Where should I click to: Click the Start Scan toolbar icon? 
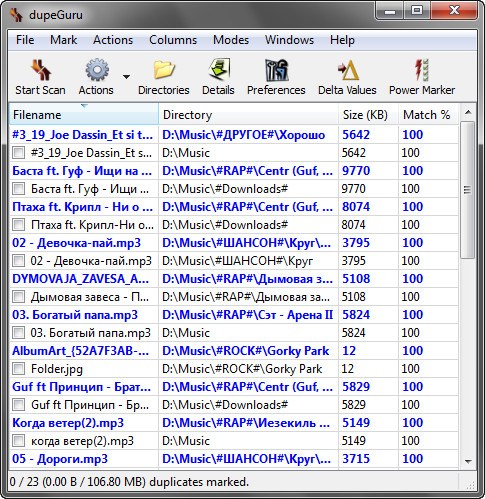click(41, 70)
